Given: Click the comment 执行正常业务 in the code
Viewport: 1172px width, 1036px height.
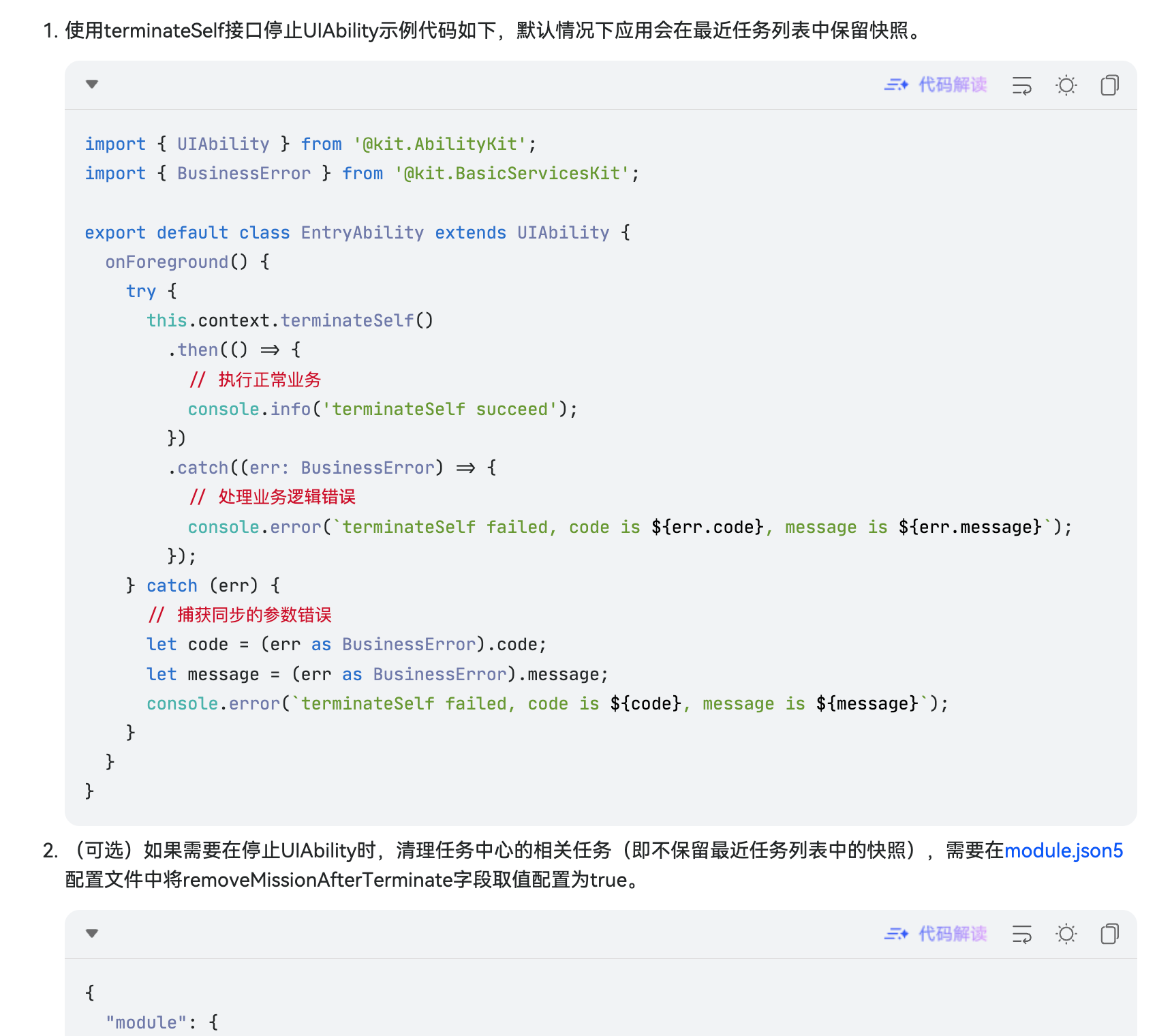Looking at the screenshot, I should tap(268, 380).
